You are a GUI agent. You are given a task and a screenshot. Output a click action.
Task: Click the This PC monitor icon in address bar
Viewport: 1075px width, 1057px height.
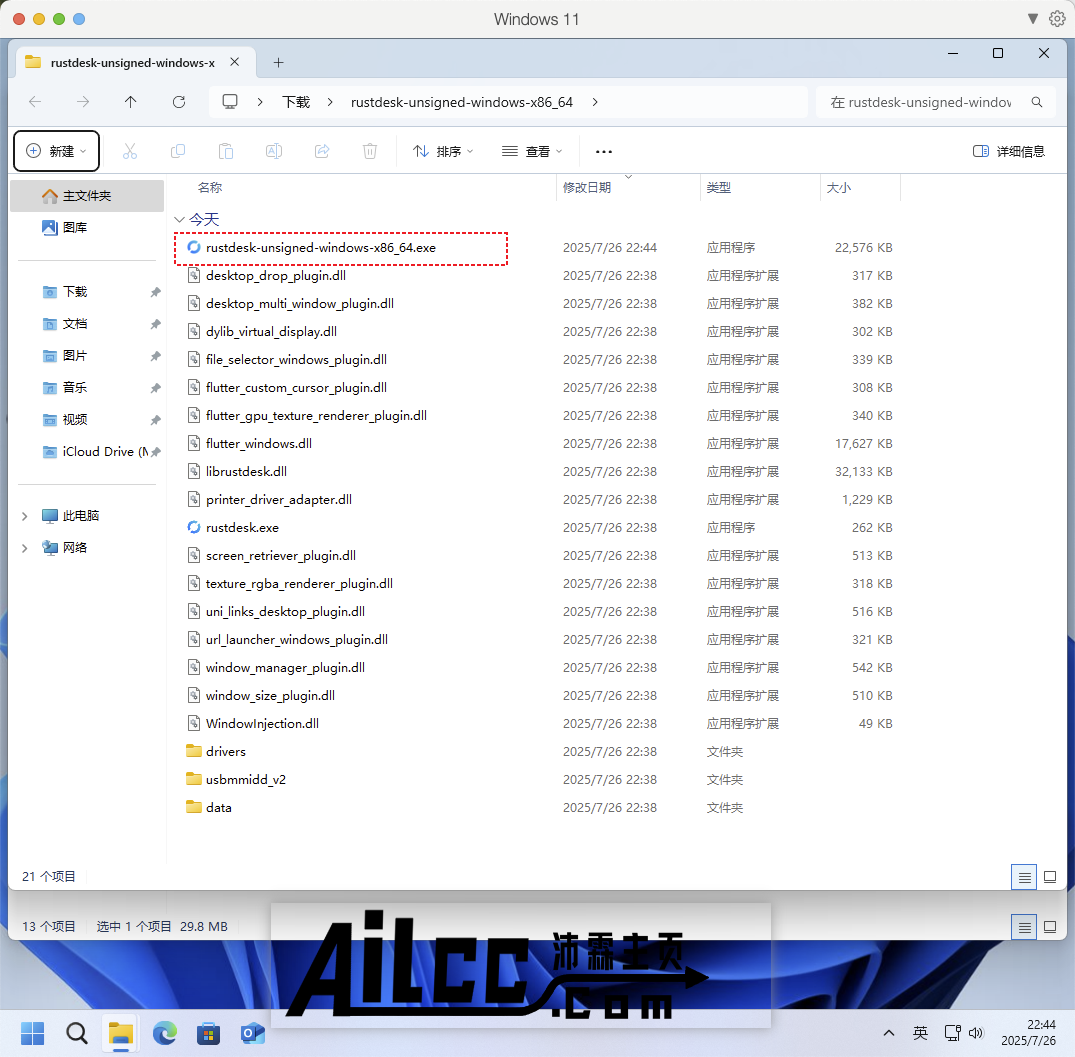coord(230,102)
